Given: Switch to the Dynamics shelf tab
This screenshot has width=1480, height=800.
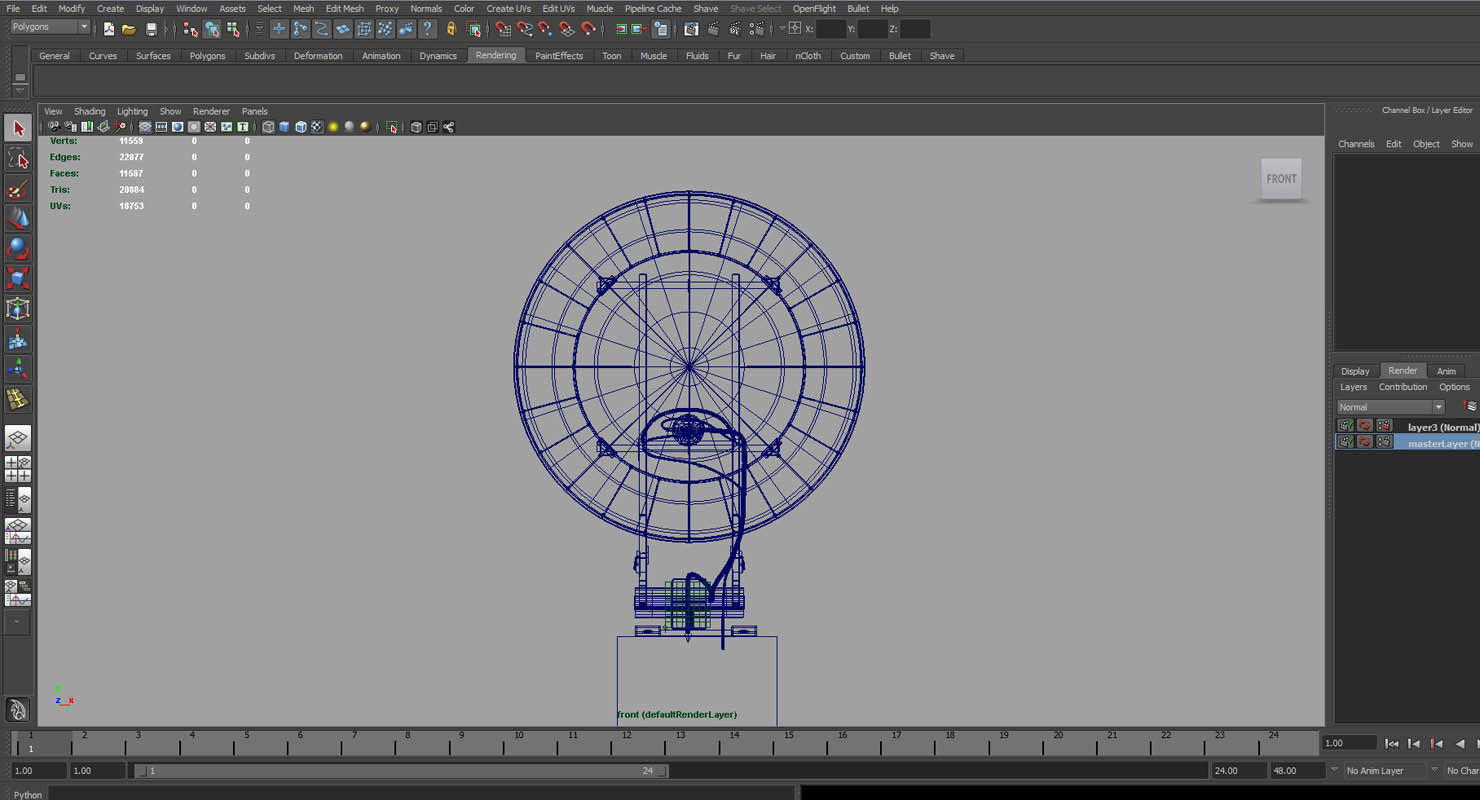Looking at the screenshot, I should pyautogui.click(x=438, y=56).
